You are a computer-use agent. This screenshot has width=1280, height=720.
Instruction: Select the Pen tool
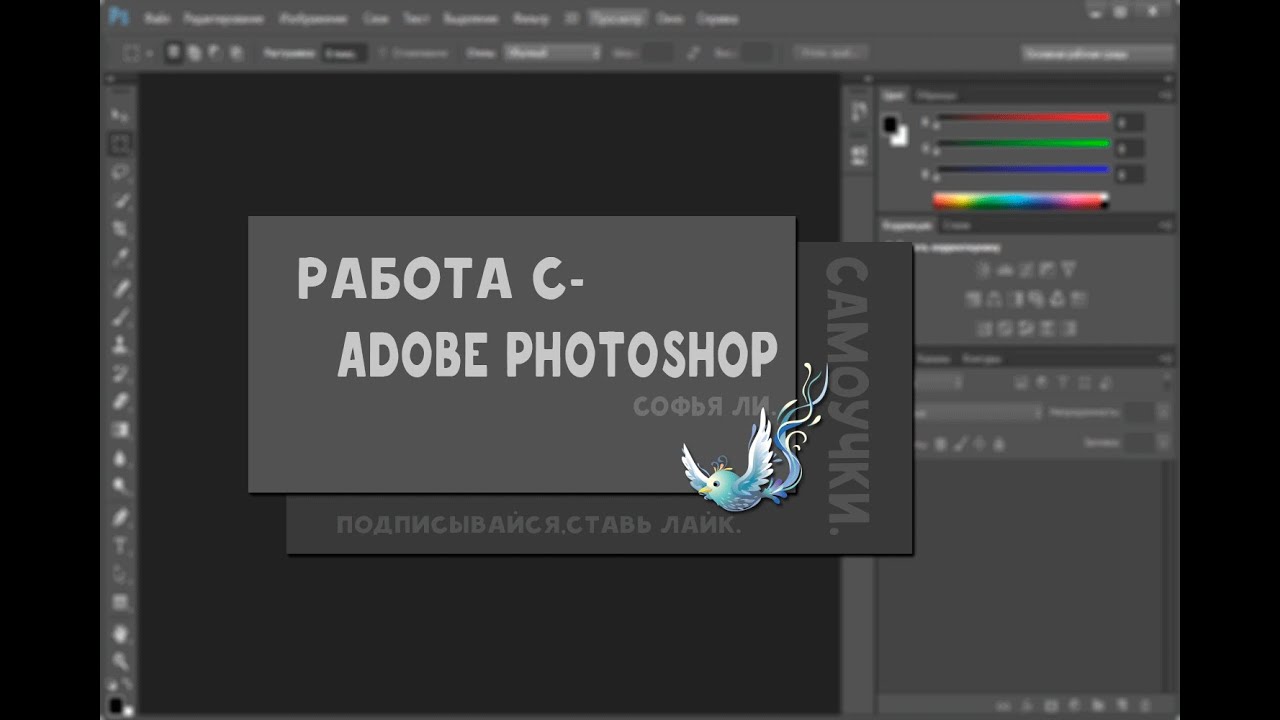coord(120,518)
